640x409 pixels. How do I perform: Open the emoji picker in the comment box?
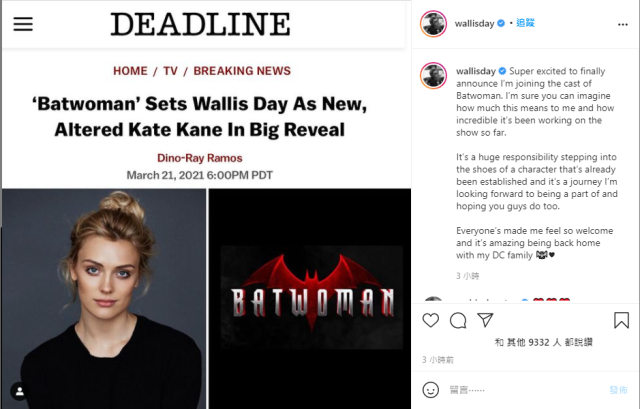(x=431, y=390)
